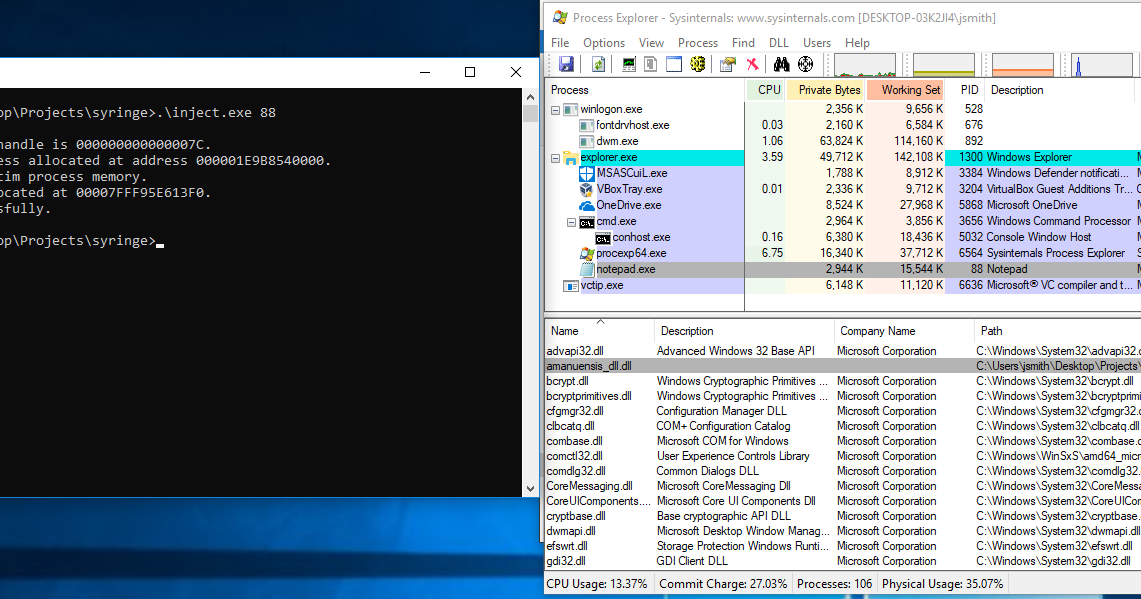
Task: Click the Save toolbar icon in Process Explorer
Action: click(565, 64)
